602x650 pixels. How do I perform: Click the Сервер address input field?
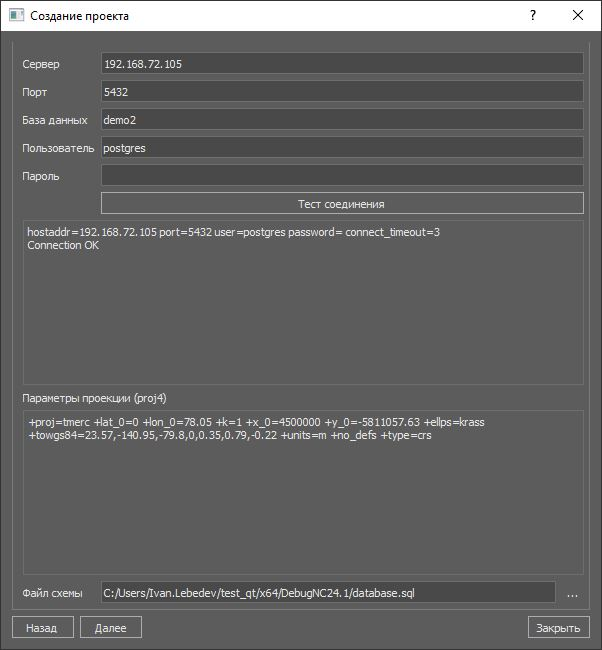coord(342,64)
